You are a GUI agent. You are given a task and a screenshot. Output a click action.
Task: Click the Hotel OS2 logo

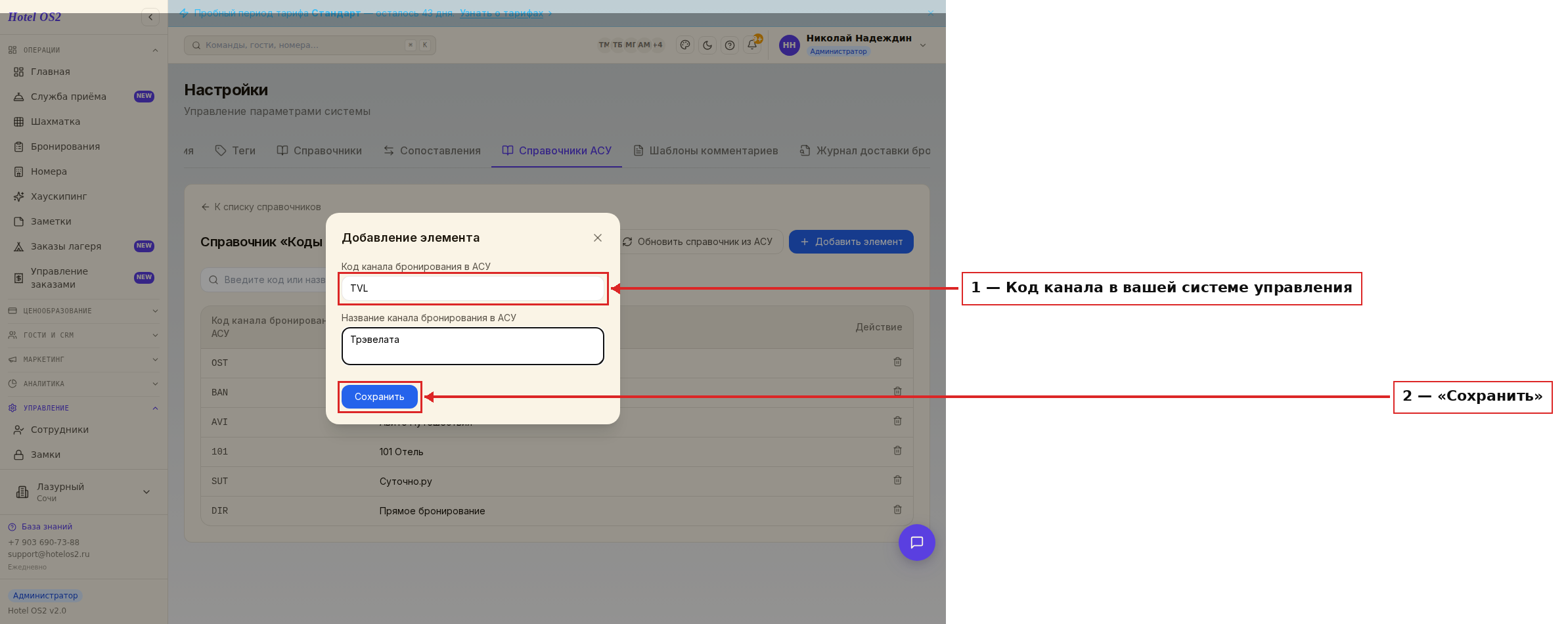point(34,17)
